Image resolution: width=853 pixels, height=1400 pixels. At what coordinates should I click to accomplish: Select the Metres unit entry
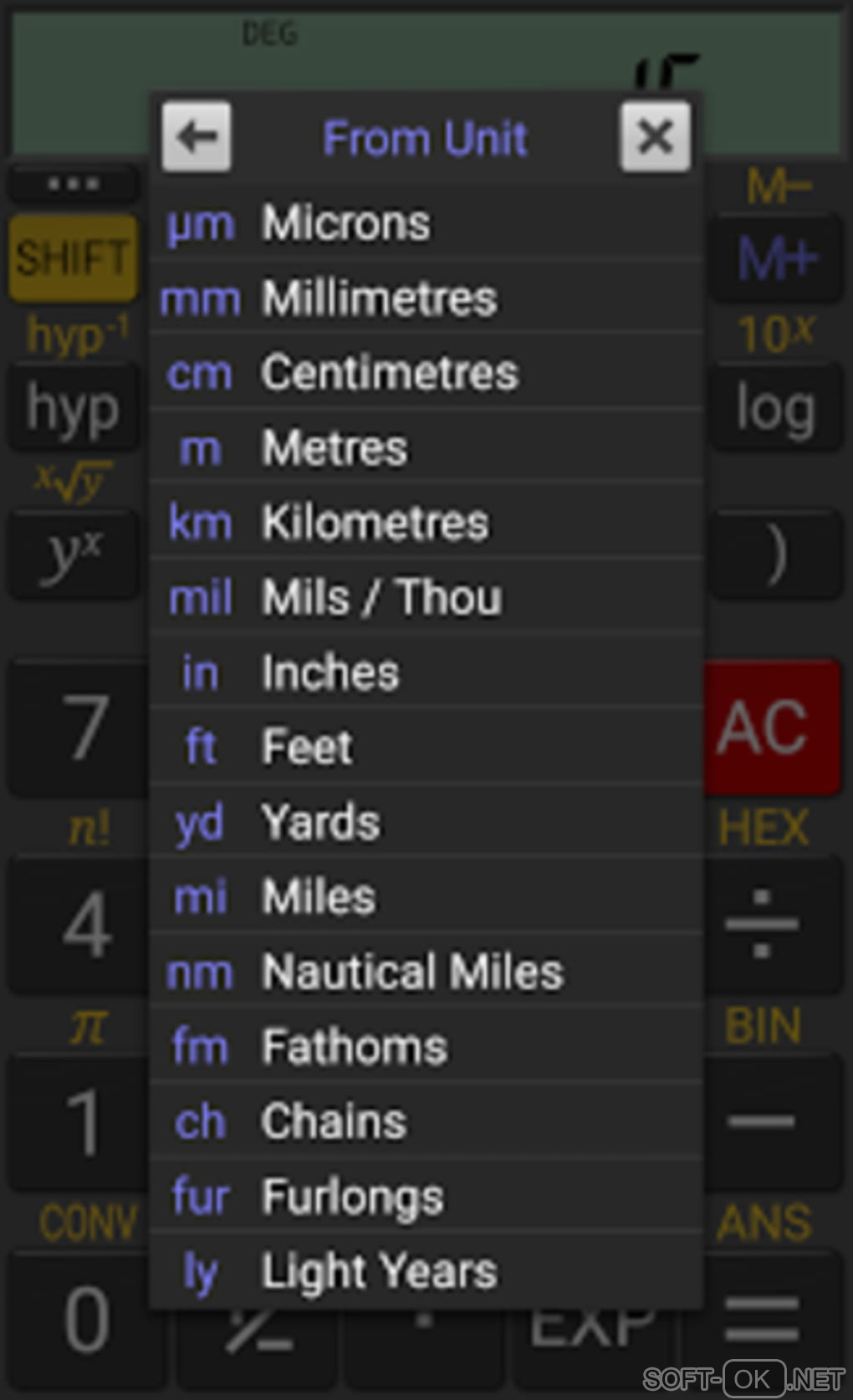426,448
